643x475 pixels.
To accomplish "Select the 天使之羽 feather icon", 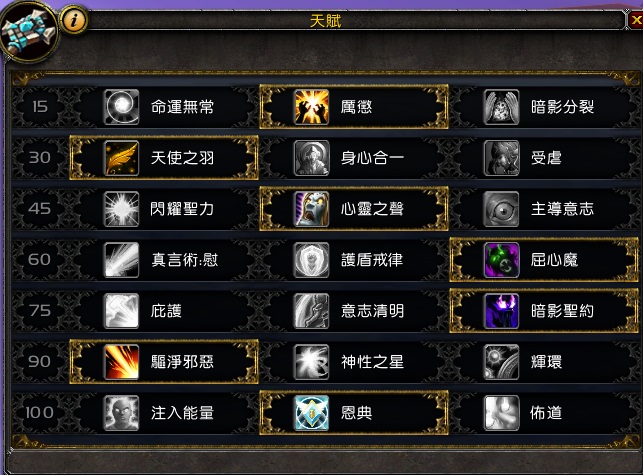I will (121, 158).
